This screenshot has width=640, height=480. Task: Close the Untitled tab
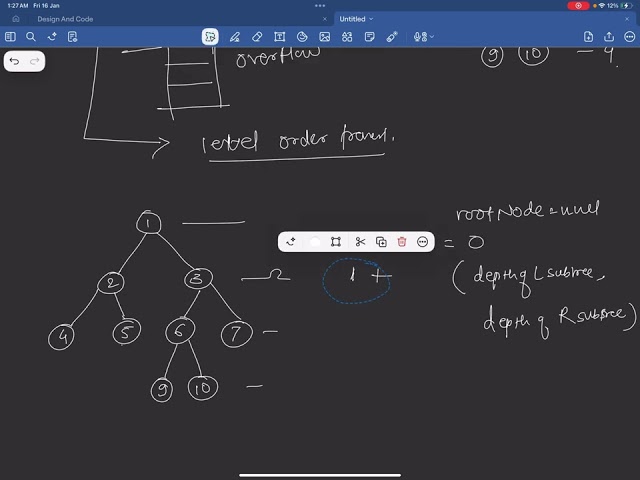[627, 19]
